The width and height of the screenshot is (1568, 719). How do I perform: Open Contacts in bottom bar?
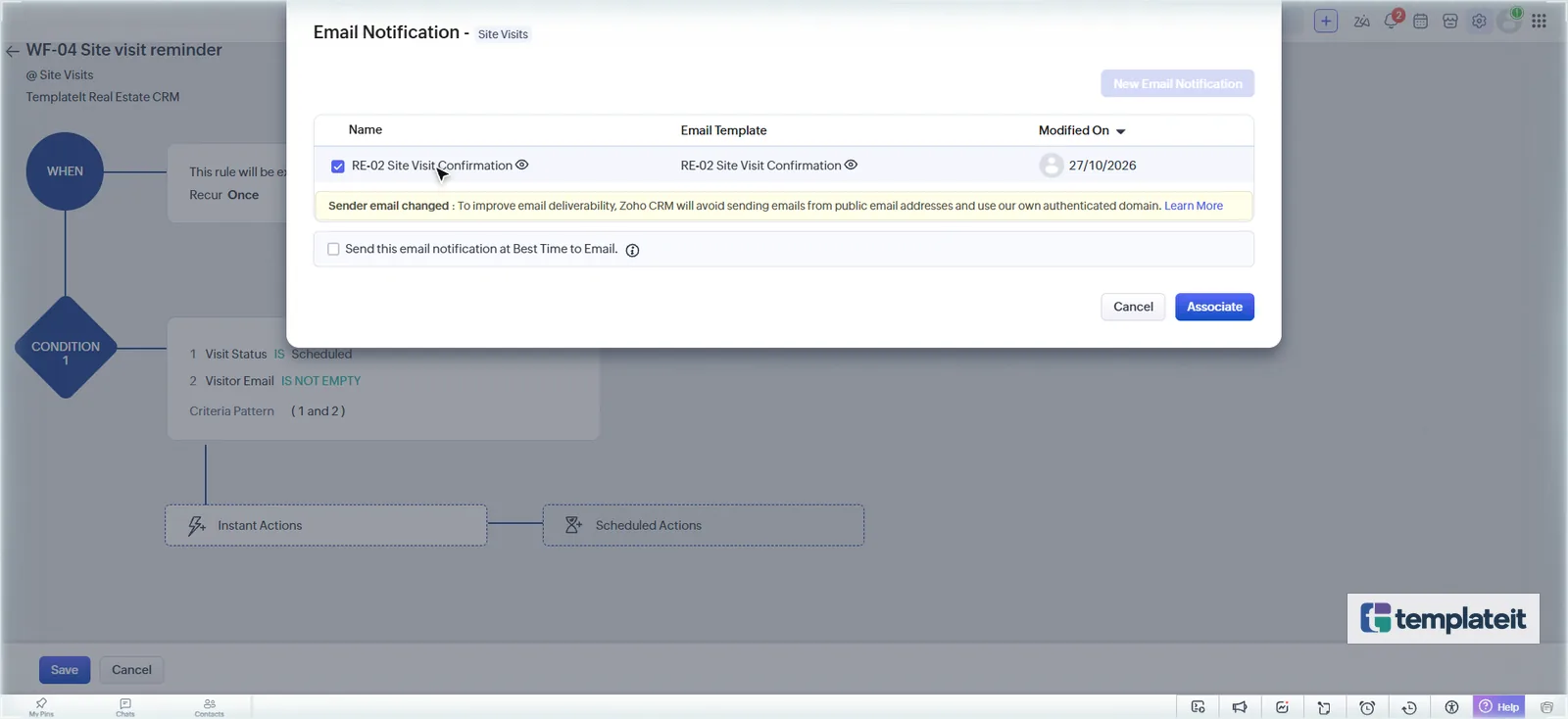[x=209, y=707]
